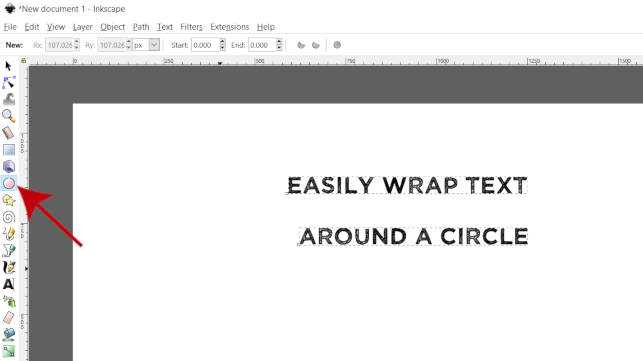Open the Filters menu
The image size is (643, 361).
[x=192, y=27]
